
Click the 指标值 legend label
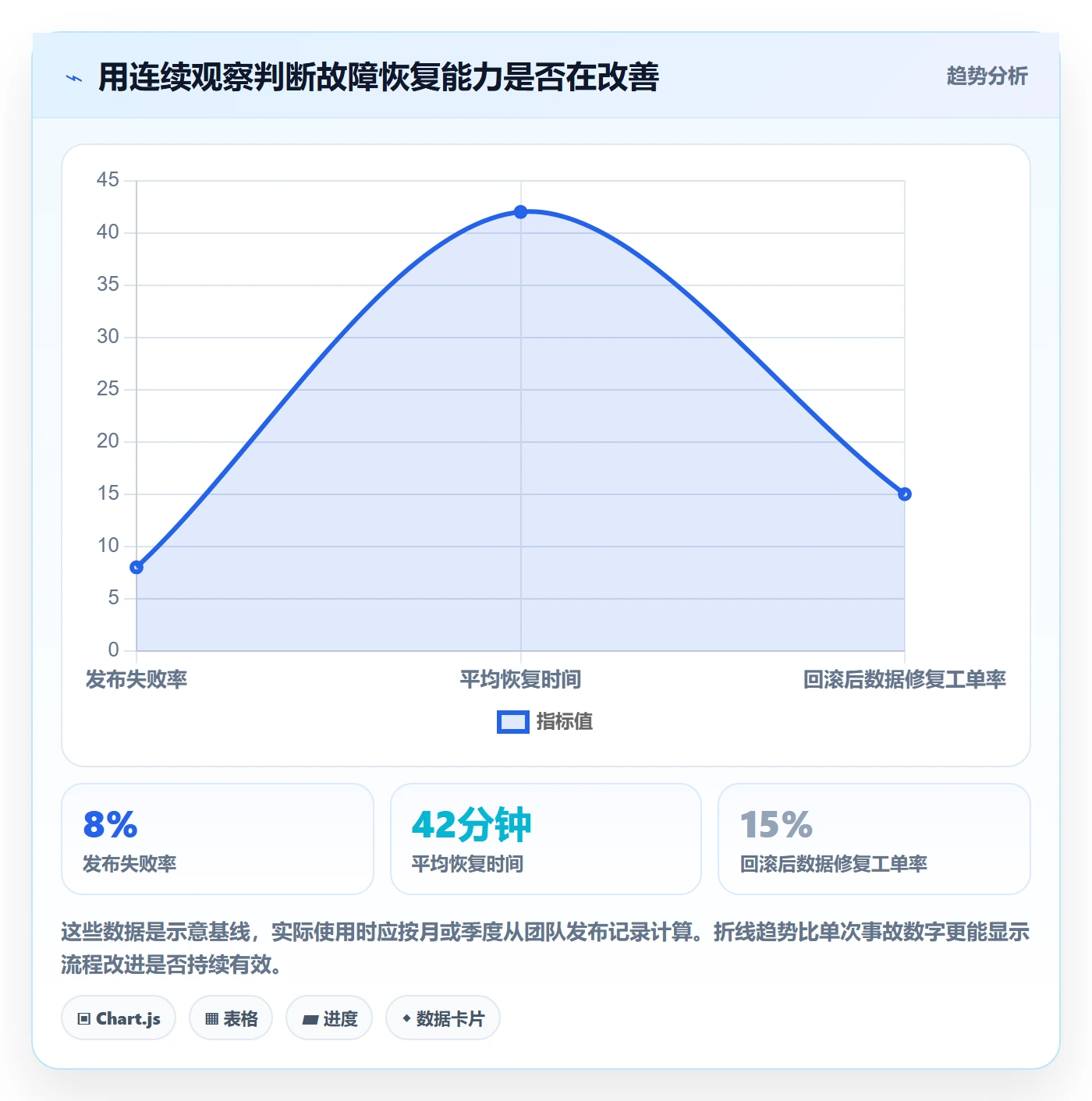[x=565, y=722]
